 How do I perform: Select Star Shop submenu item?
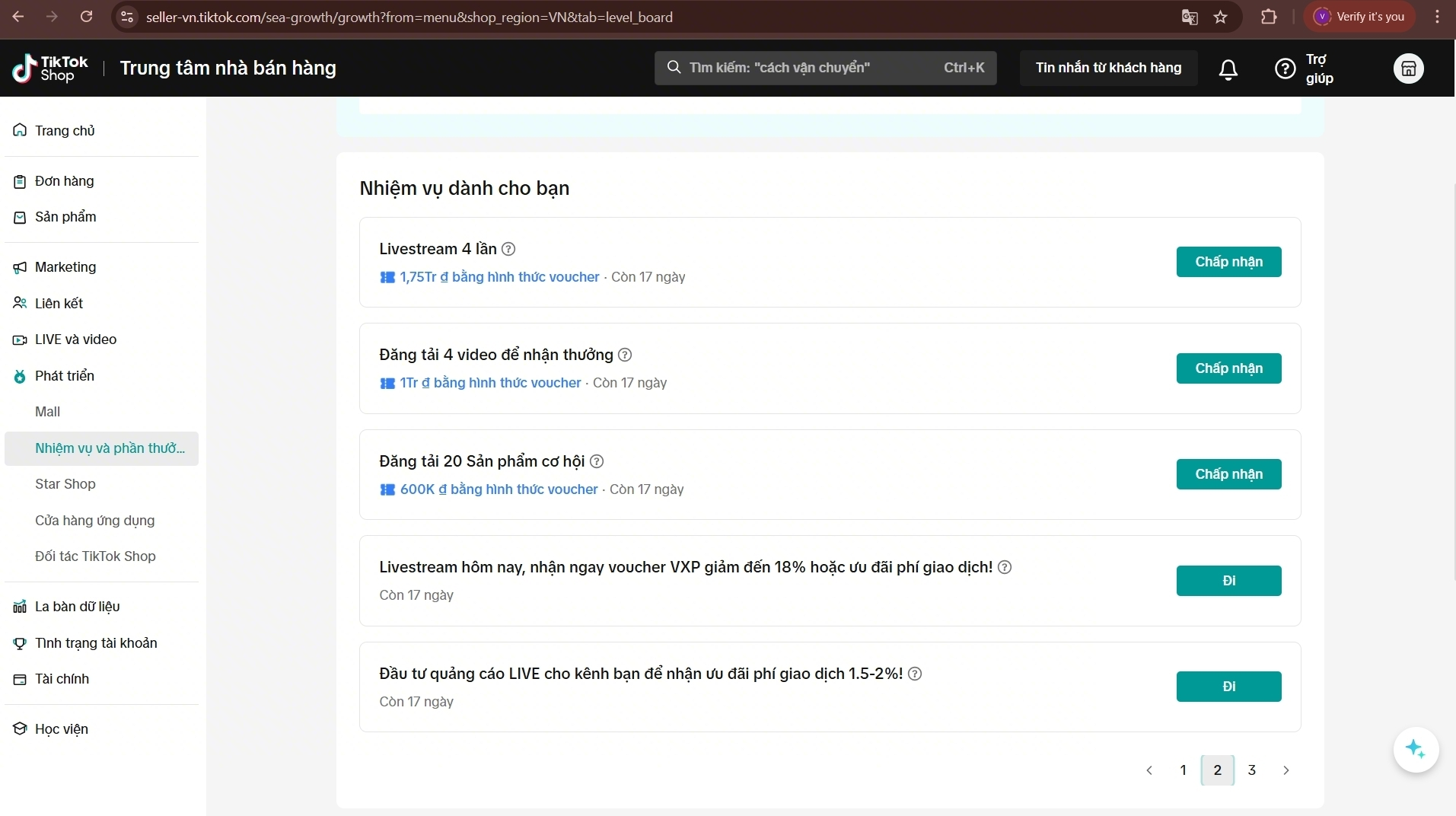tap(101, 484)
